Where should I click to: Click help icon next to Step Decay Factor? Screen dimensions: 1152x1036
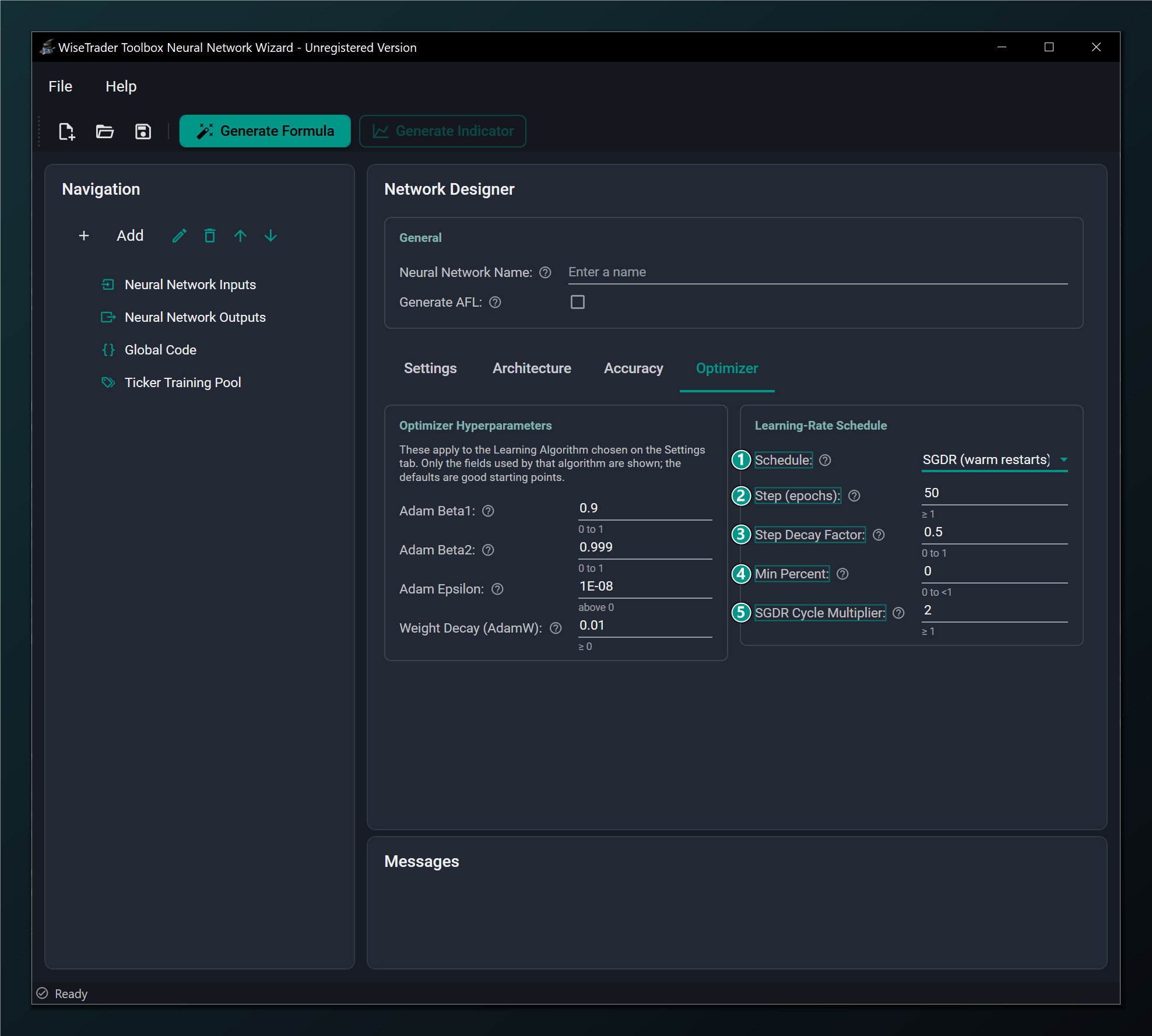pyautogui.click(x=879, y=535)
